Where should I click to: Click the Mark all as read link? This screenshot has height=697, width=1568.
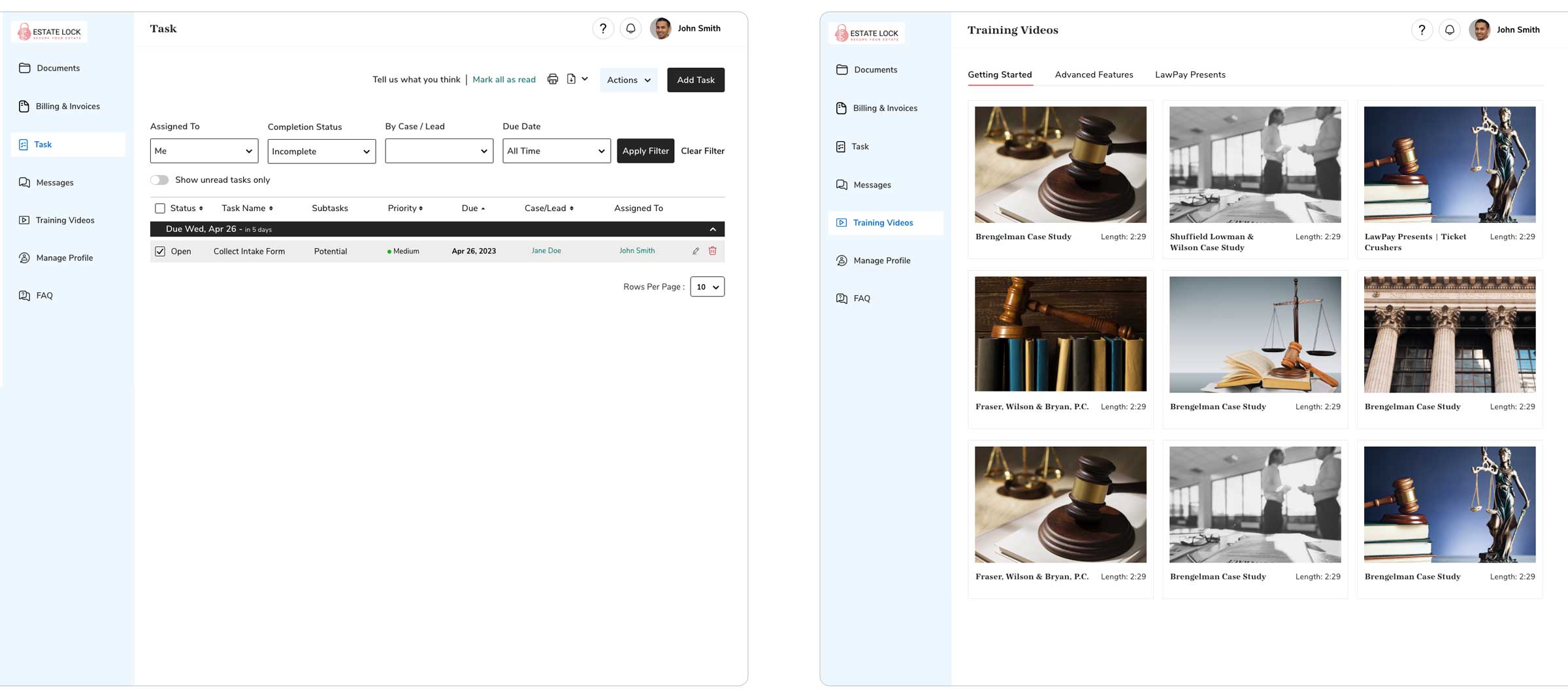(x=504, y=80)
